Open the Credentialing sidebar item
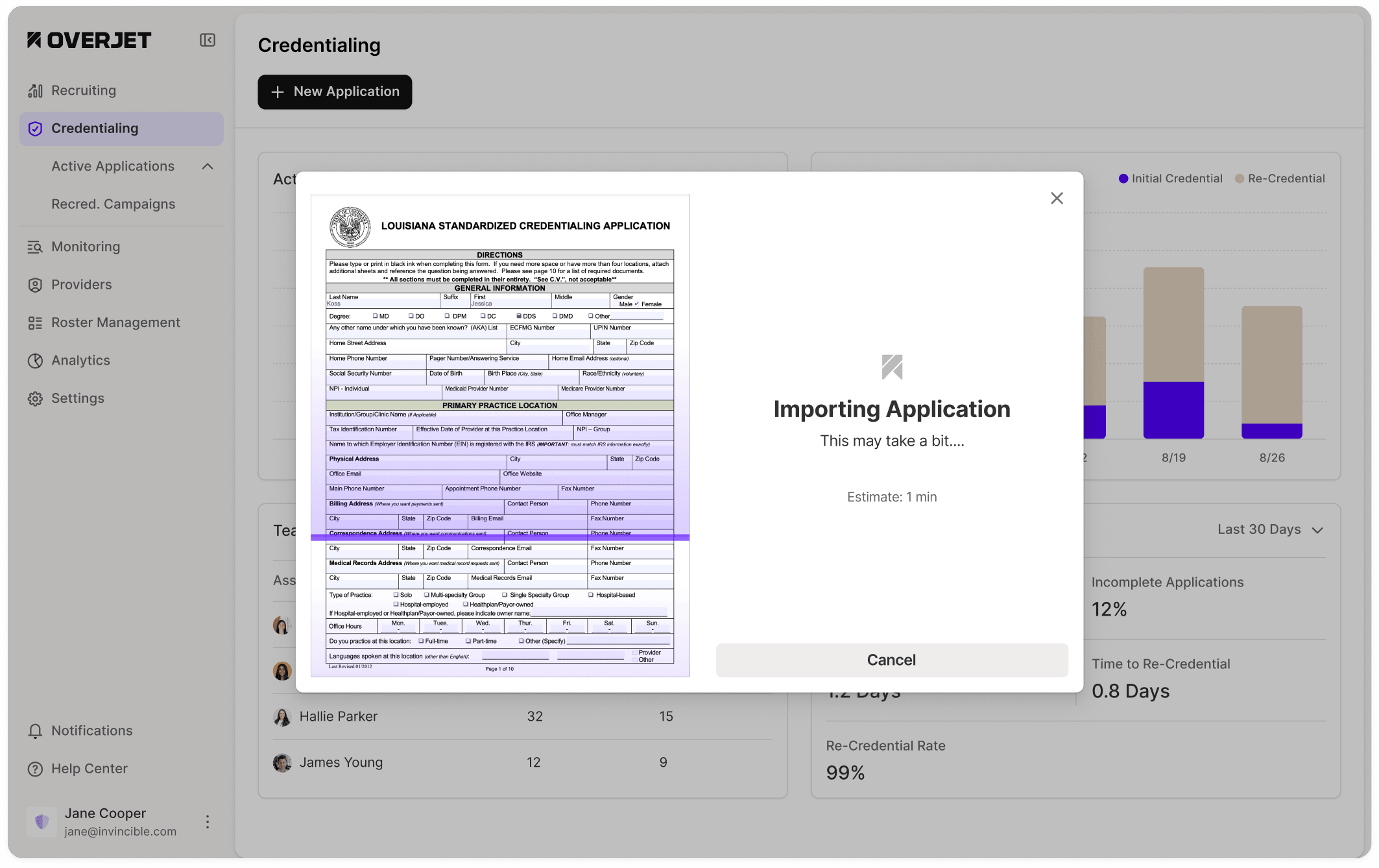 95,128
